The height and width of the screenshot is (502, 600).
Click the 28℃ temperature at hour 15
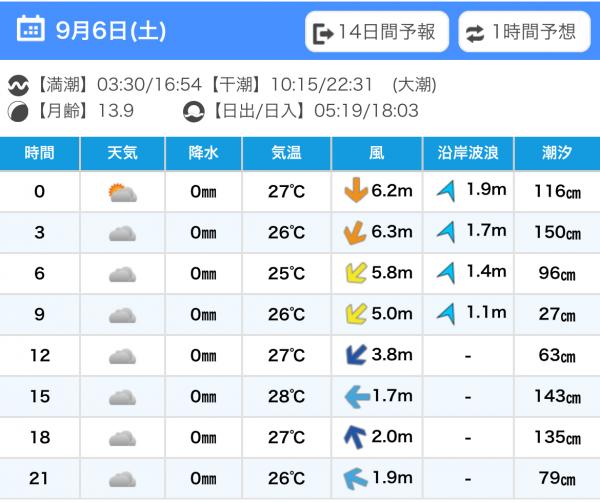tap(286, 397)
